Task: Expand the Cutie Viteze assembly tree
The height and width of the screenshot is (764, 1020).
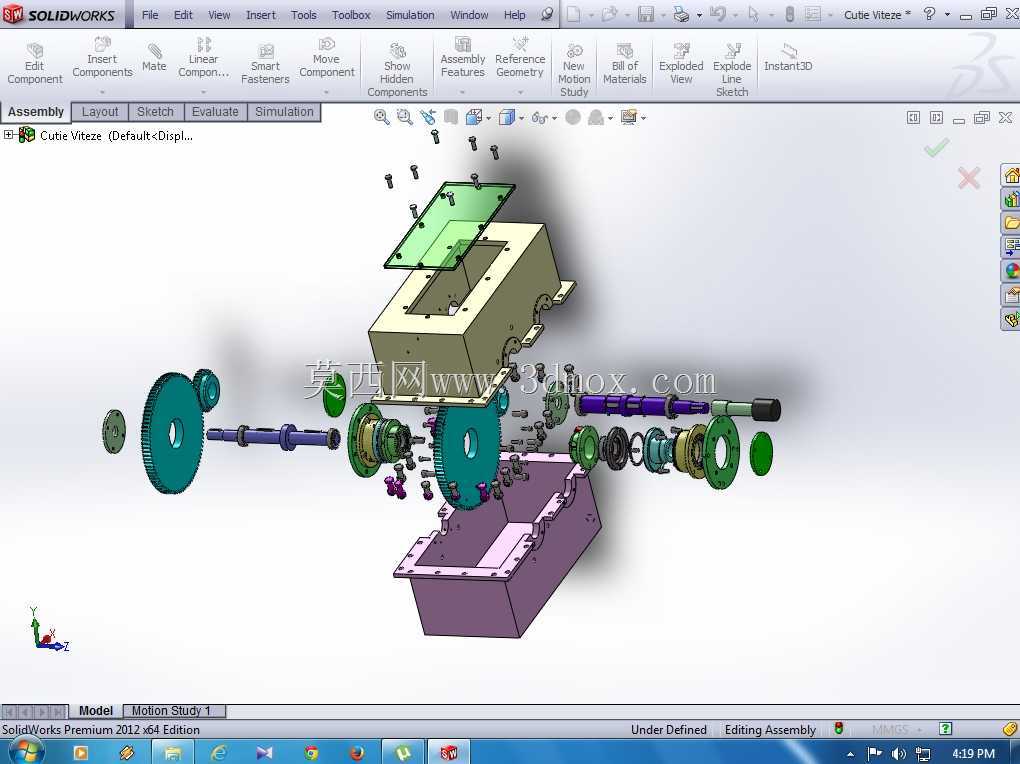Action: [8, 135]
